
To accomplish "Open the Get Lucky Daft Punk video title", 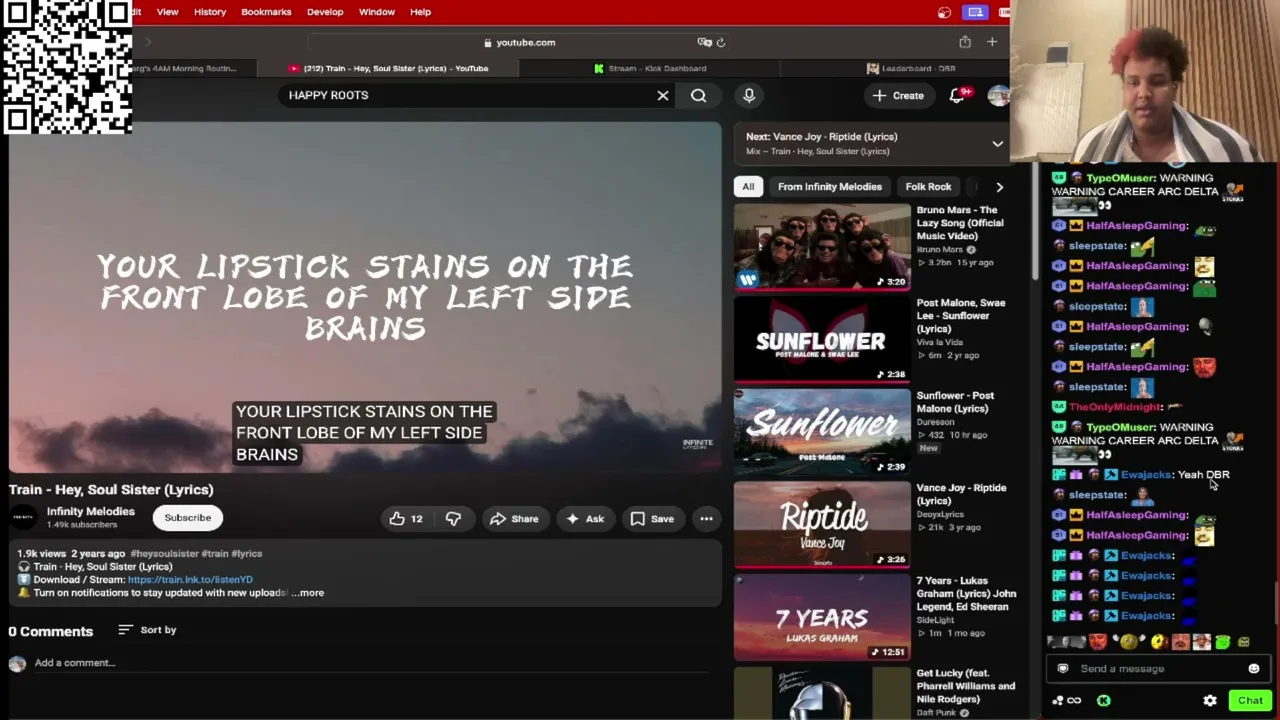I will point(966,686).
